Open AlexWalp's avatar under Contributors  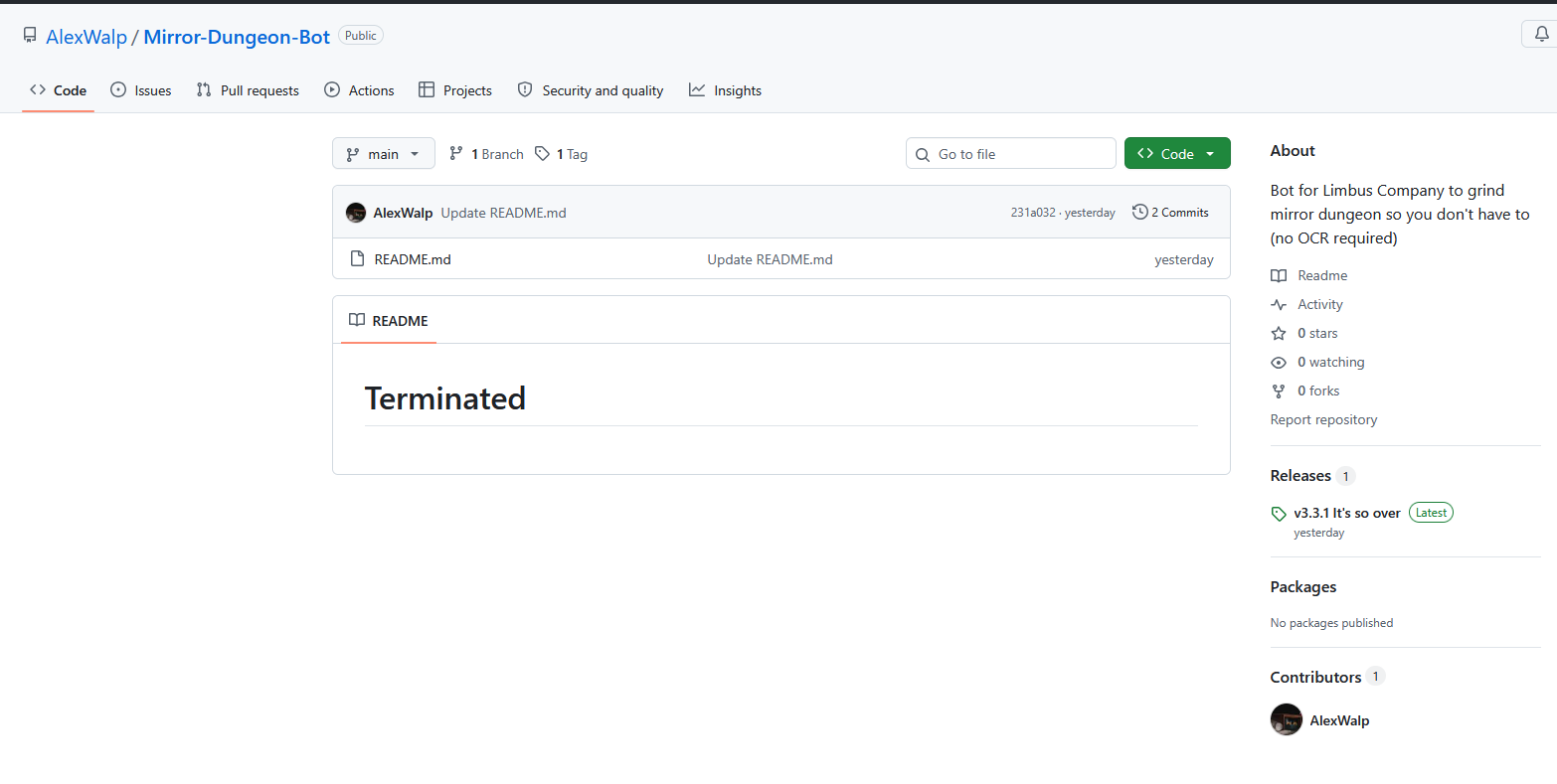pyautogui.click(x=1287, y=719)
